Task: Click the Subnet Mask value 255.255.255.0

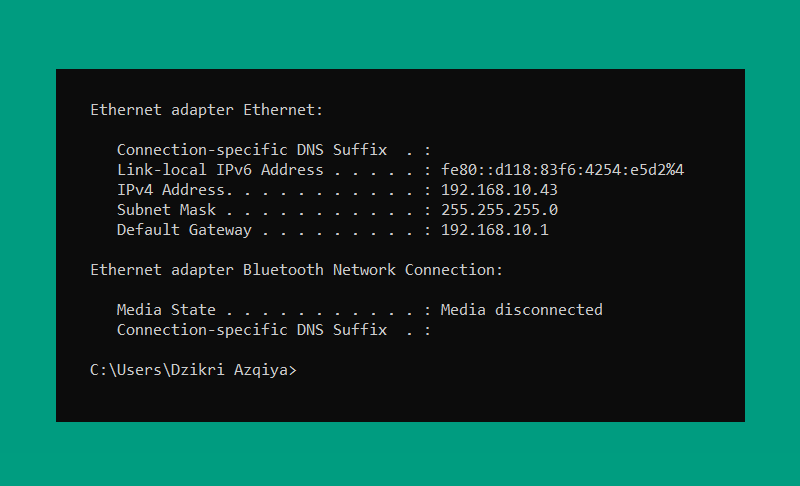Action: coord(499,210)
